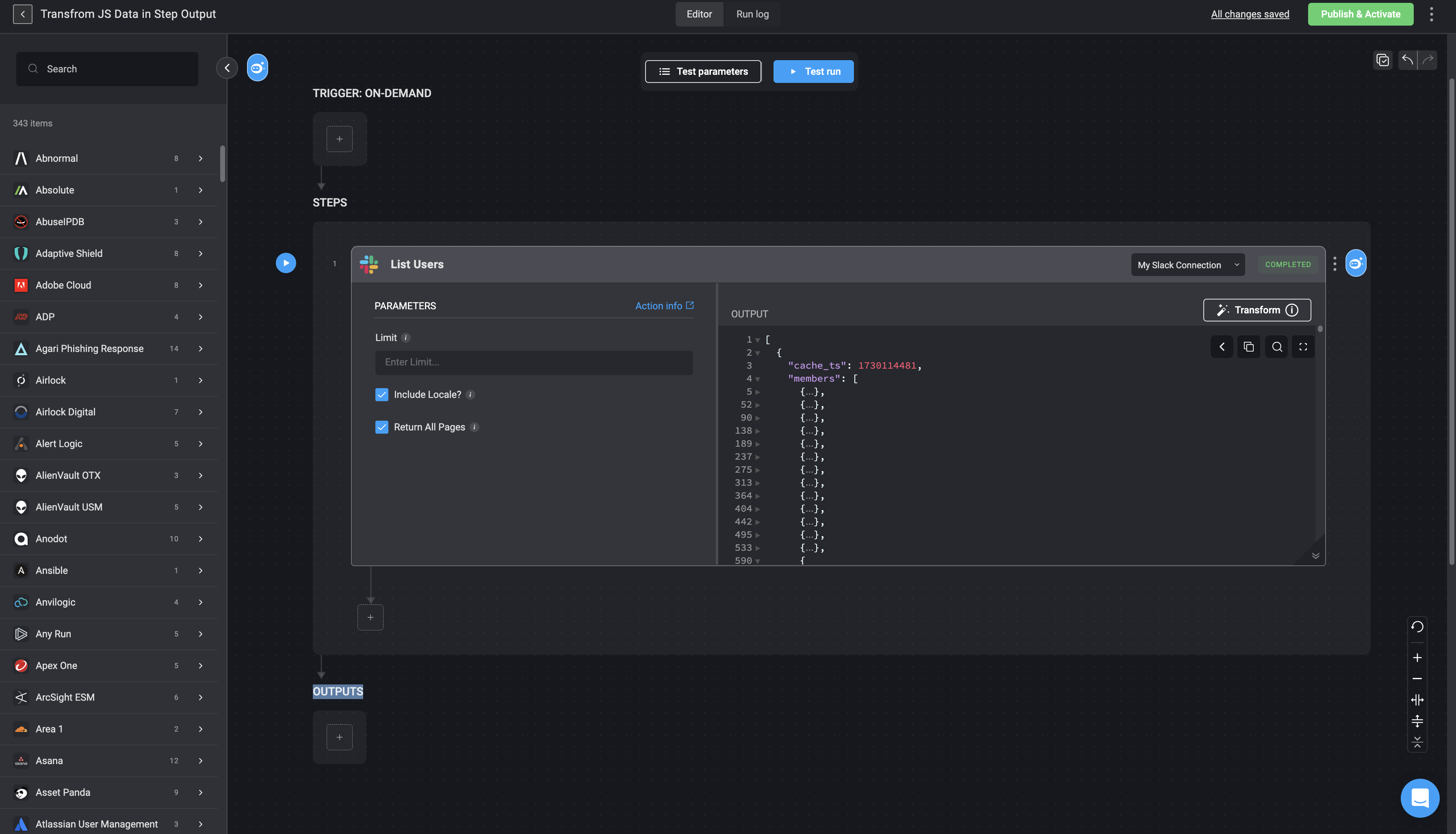Select the Adobe Cloud list item
This screenshot has height=834, width=1456.
tap(109, 285)
